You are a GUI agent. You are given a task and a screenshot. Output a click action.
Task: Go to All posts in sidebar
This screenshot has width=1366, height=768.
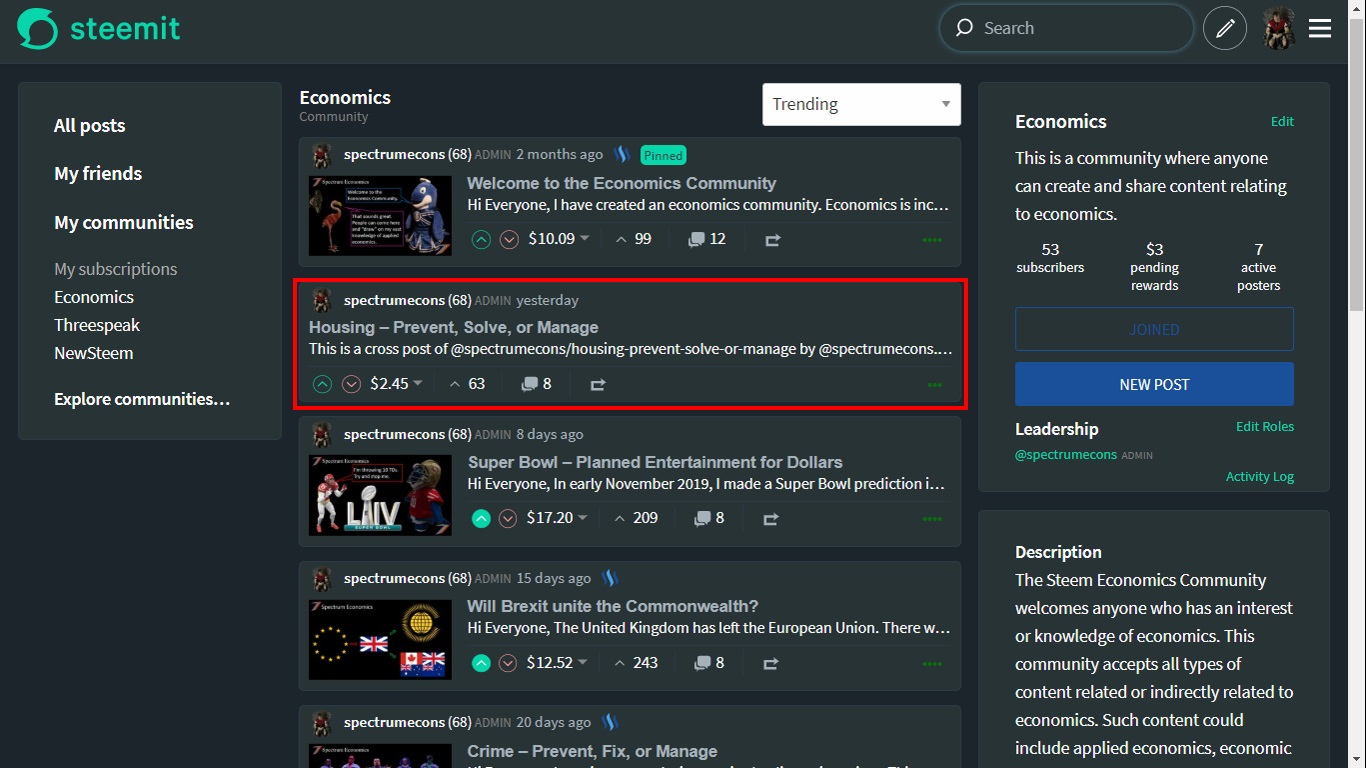pos(90,125)
